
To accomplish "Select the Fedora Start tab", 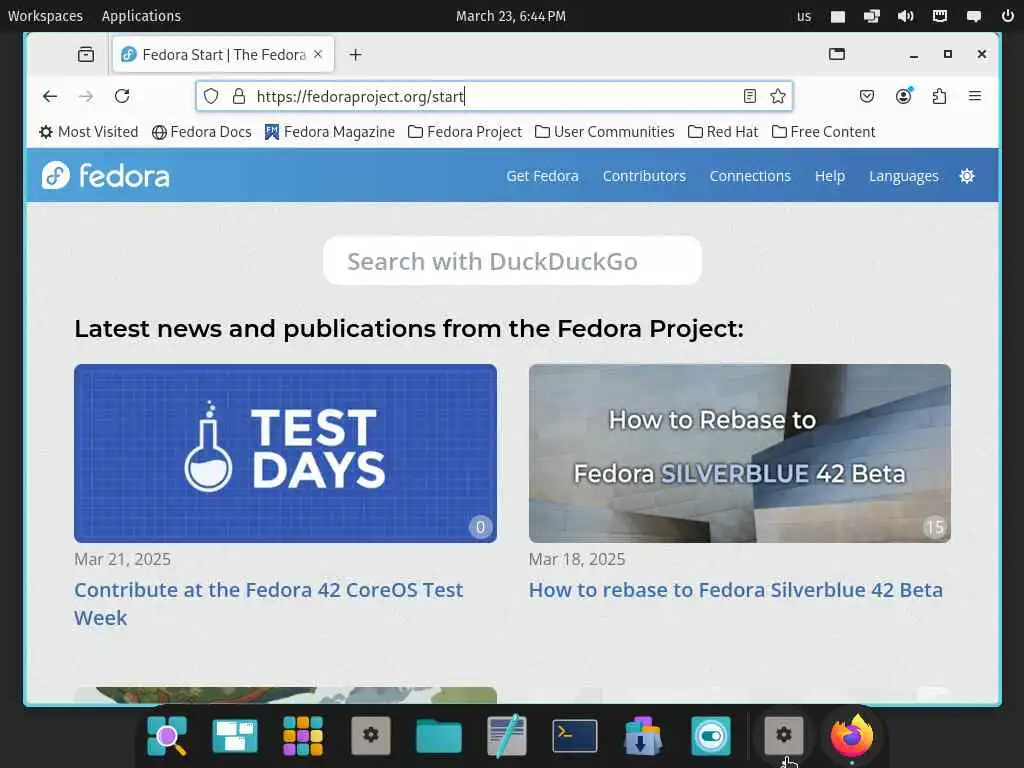I will [223, 55].
